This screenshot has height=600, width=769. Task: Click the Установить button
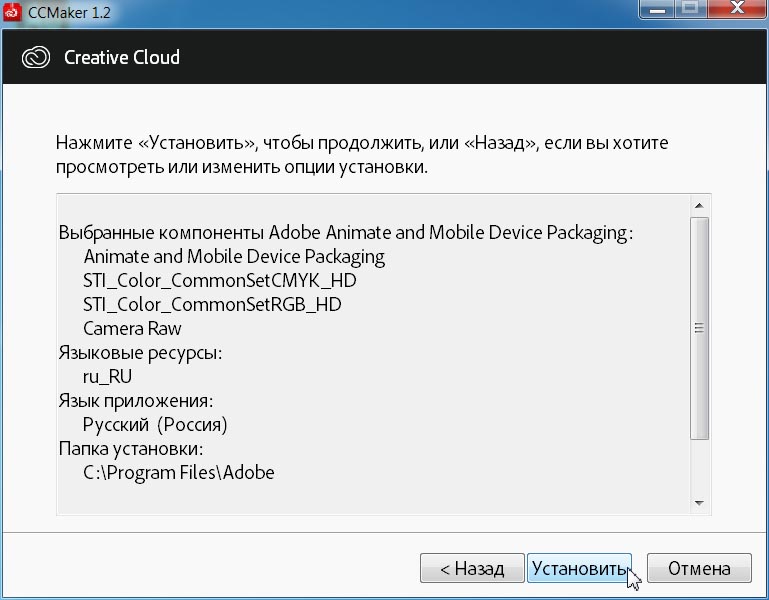[579, 568]
